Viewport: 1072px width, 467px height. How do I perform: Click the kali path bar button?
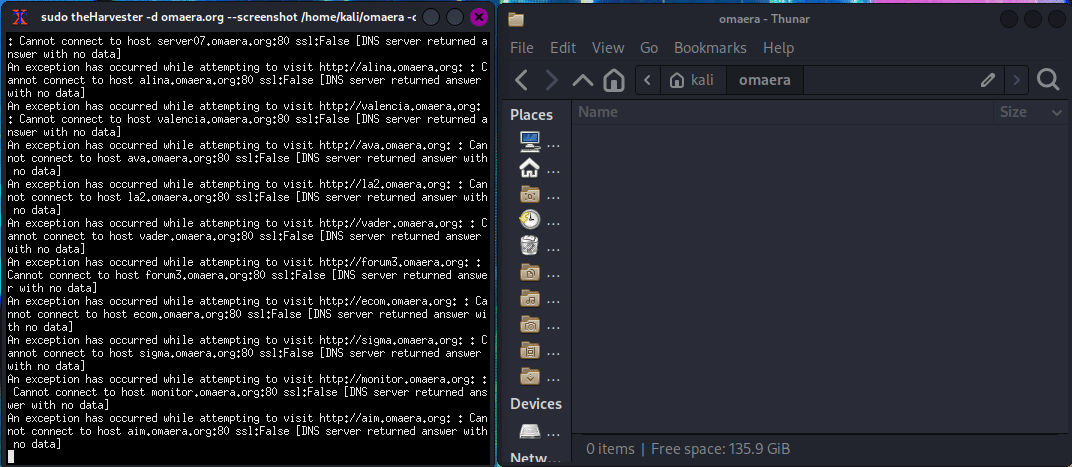[x=694, y=80]
